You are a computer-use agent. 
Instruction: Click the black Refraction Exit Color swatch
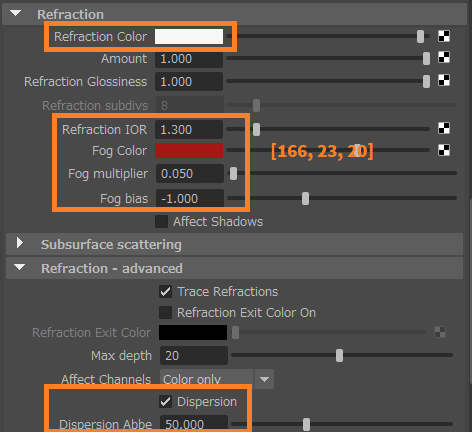coord(193,332)
